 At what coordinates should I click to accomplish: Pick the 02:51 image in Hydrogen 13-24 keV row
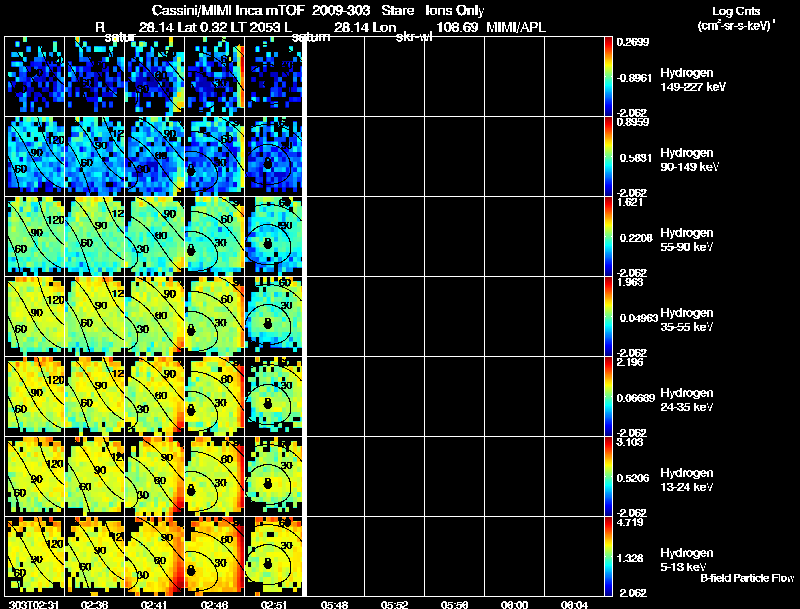tap(274, 477)
